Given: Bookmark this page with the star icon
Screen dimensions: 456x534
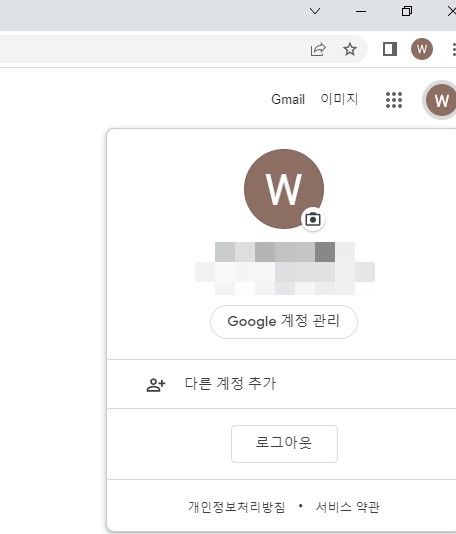Looking at the screenshot, I should click(350, 49).
